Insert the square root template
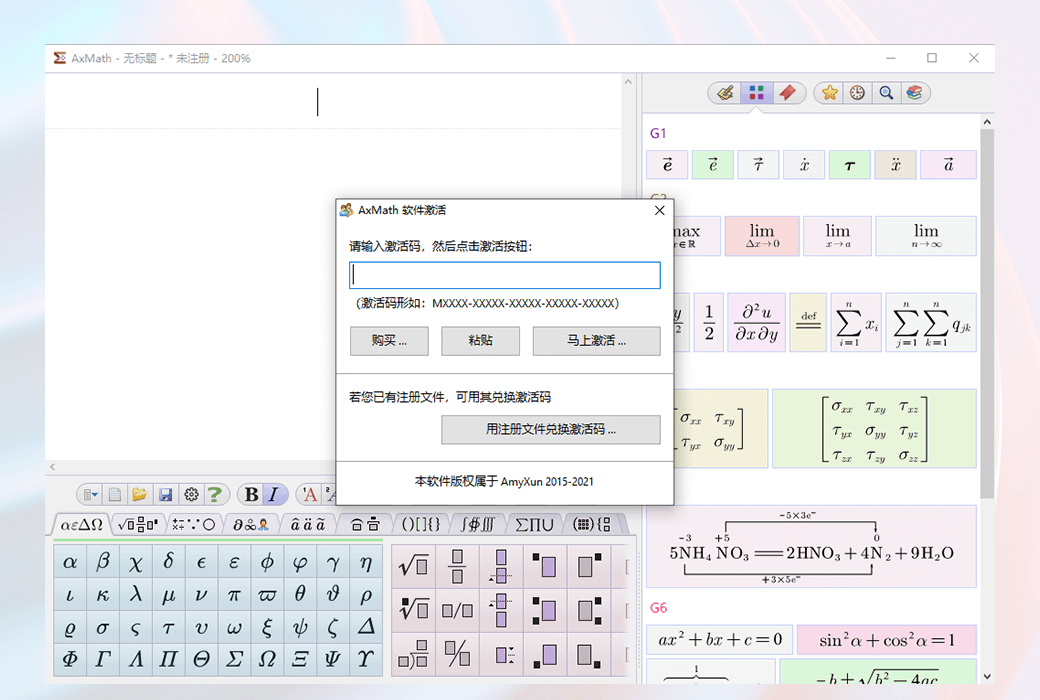This screenshot has height=700, width=1040. [x=413, y=566]
